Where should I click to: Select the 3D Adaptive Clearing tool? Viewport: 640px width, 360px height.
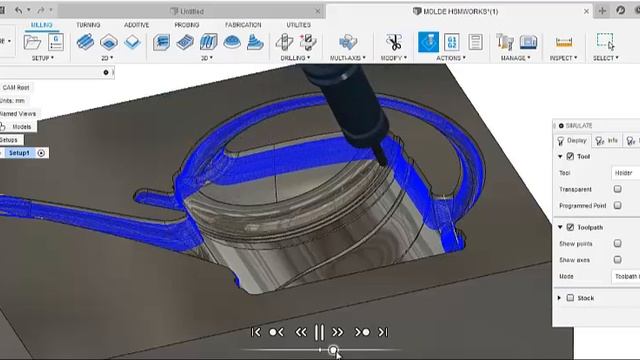[x=162, y=42]
